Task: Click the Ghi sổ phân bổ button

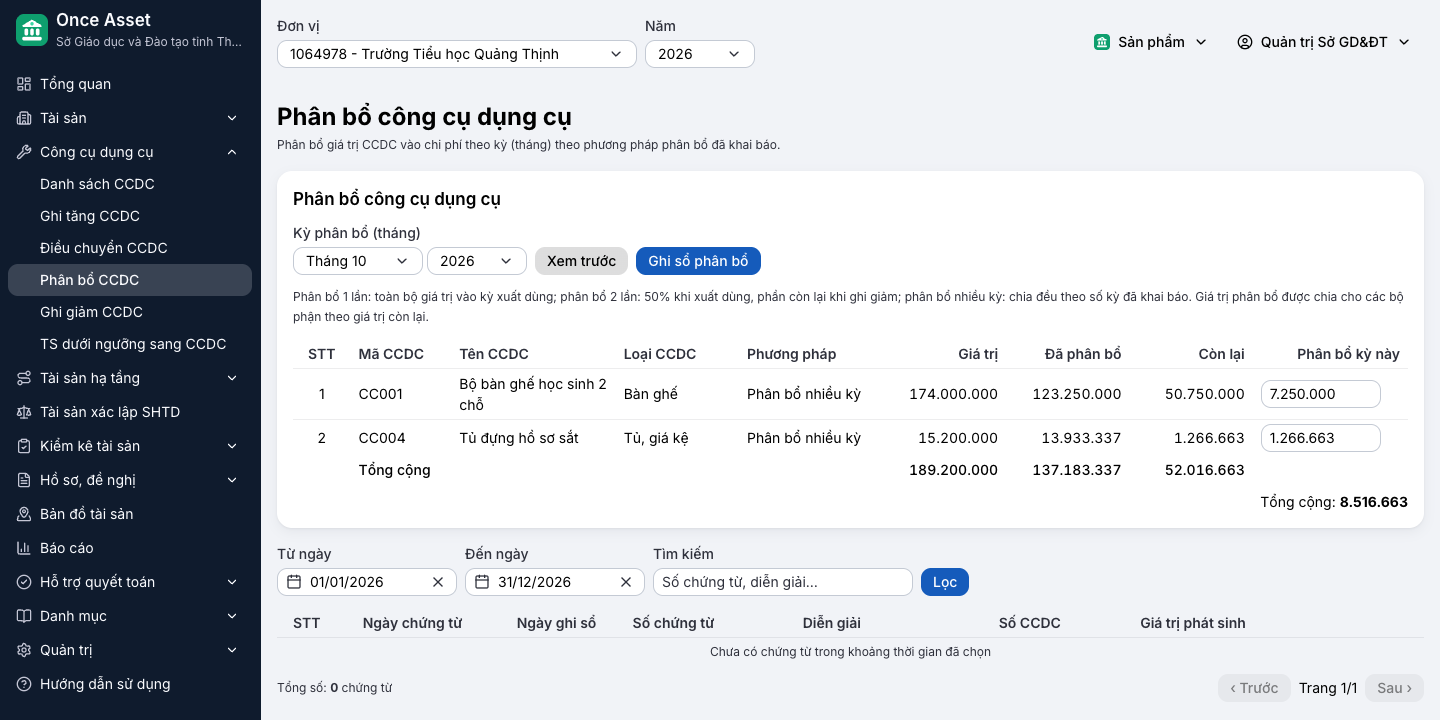Action: pyautogui.click(x=698, y=261)
